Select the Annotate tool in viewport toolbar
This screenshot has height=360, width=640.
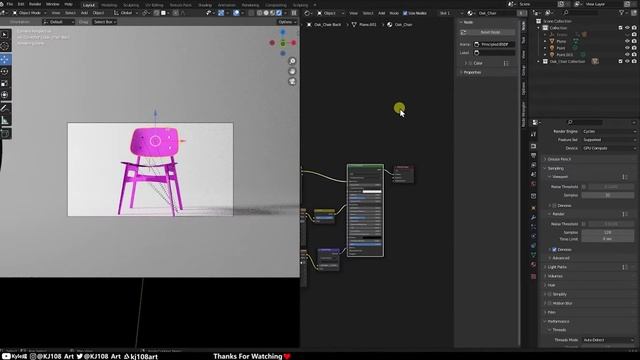[4, 108]
